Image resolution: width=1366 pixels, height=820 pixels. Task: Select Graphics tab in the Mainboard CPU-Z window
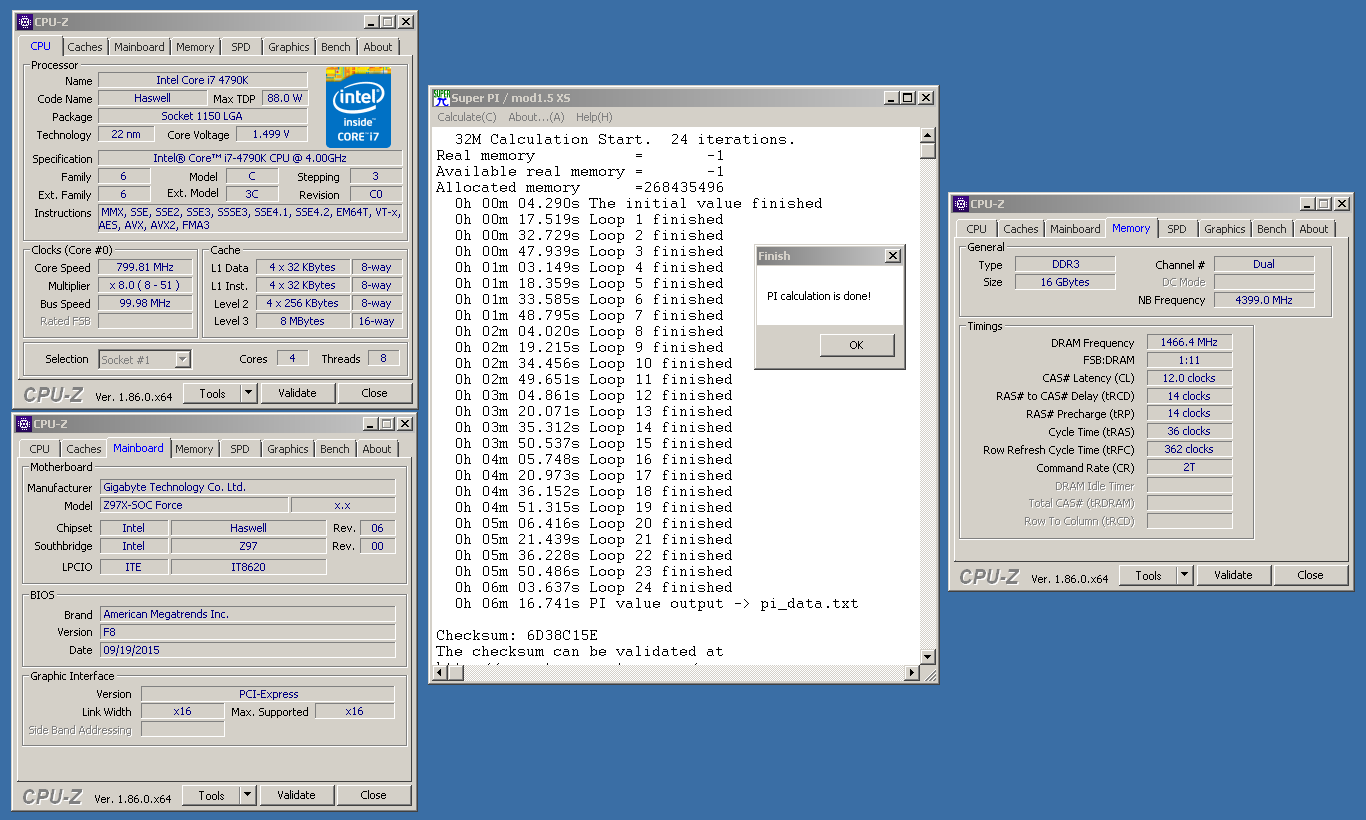(288, 449)
